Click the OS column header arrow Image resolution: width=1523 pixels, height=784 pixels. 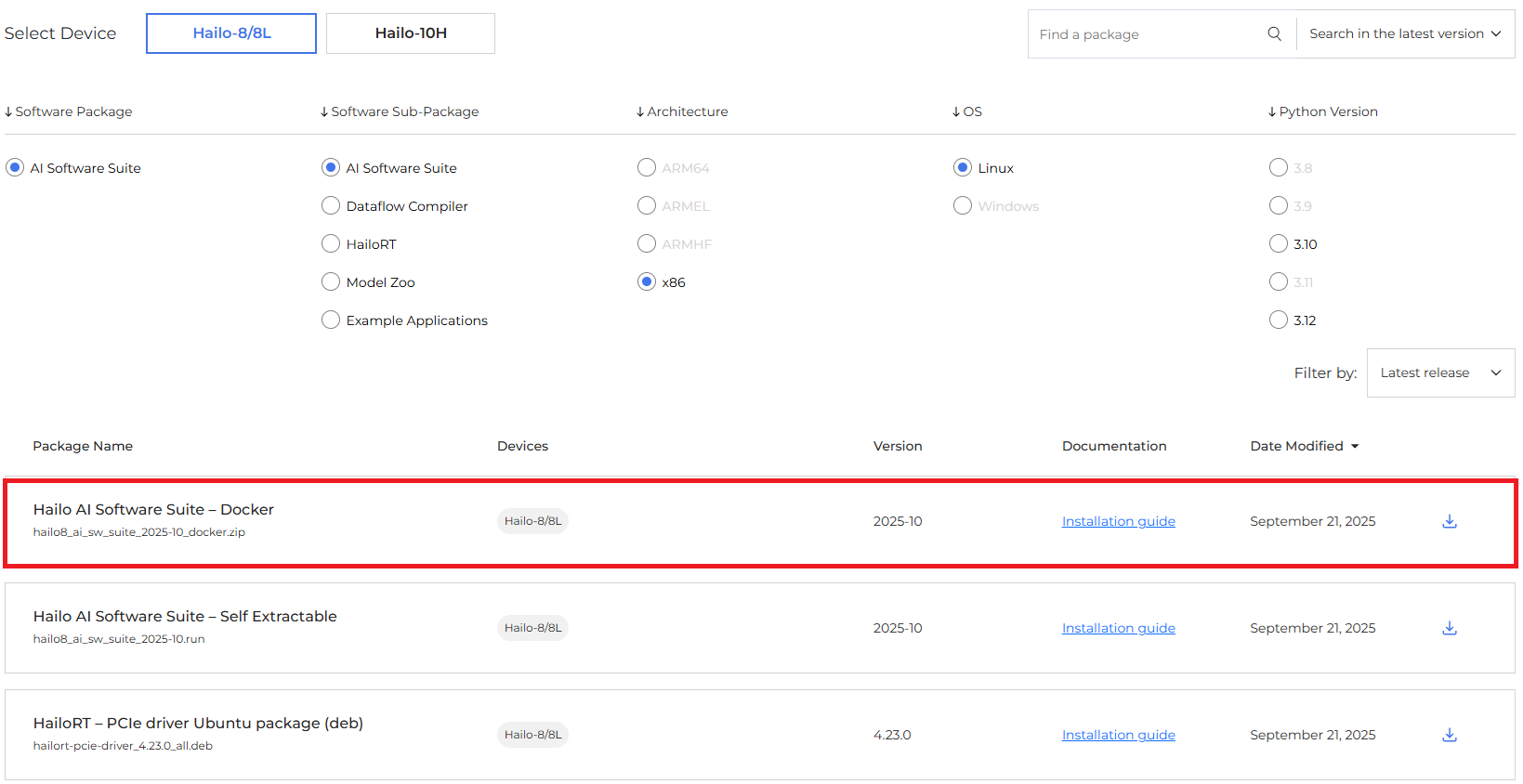[956, 112]
